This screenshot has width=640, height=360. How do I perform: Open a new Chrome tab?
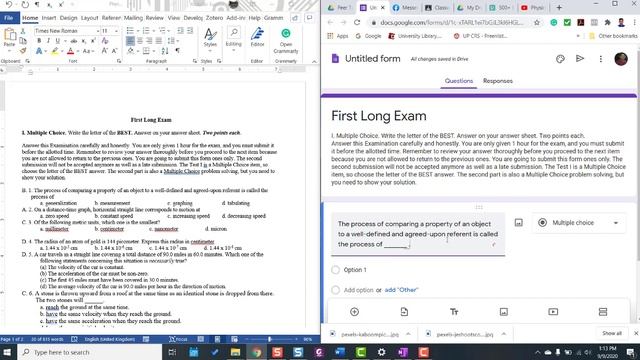point(559,8)
